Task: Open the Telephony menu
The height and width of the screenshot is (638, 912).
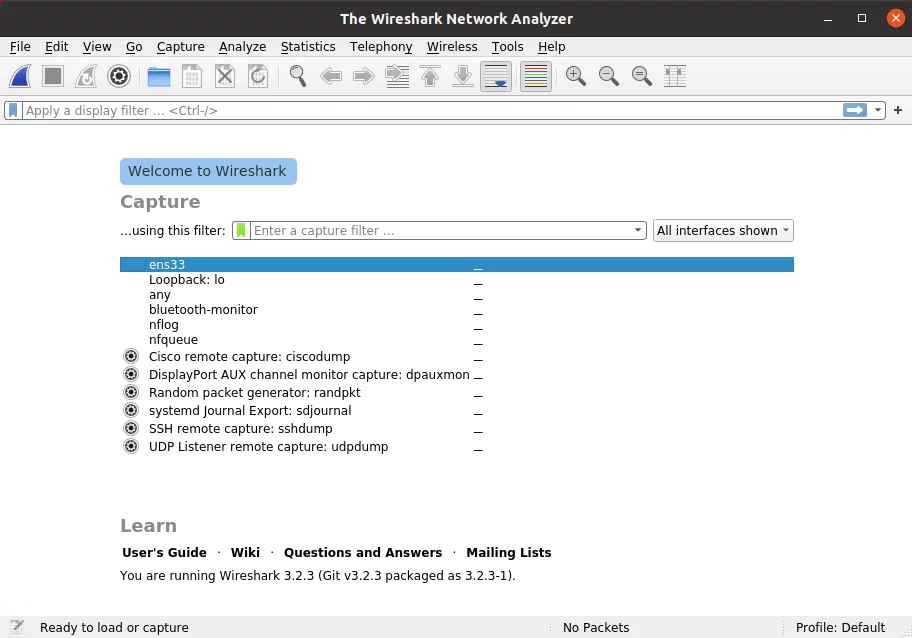Action: [381, 47]
